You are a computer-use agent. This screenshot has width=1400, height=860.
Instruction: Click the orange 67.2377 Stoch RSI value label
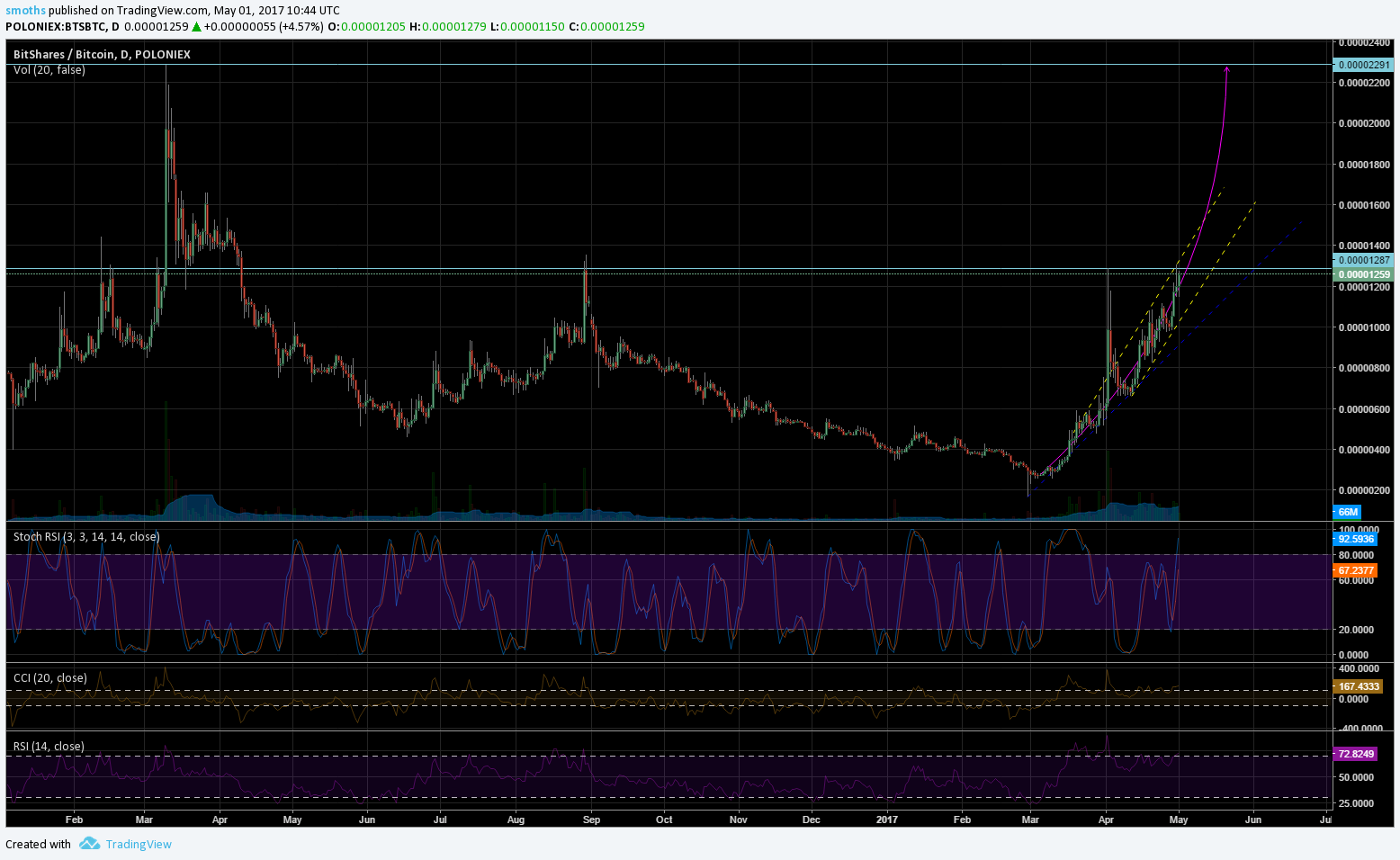(x=1355, y=570)
